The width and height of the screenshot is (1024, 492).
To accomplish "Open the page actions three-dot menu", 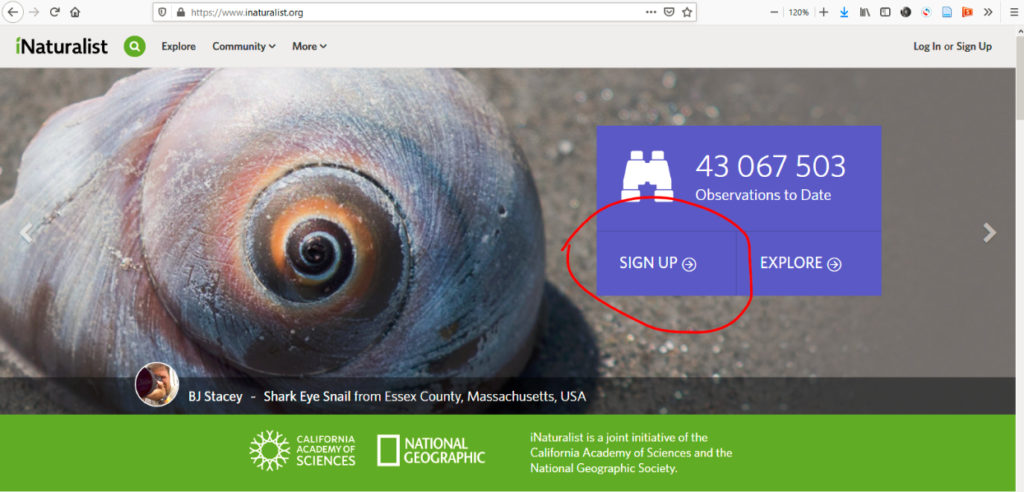I will pyautogui.click(x=651, y=12).
